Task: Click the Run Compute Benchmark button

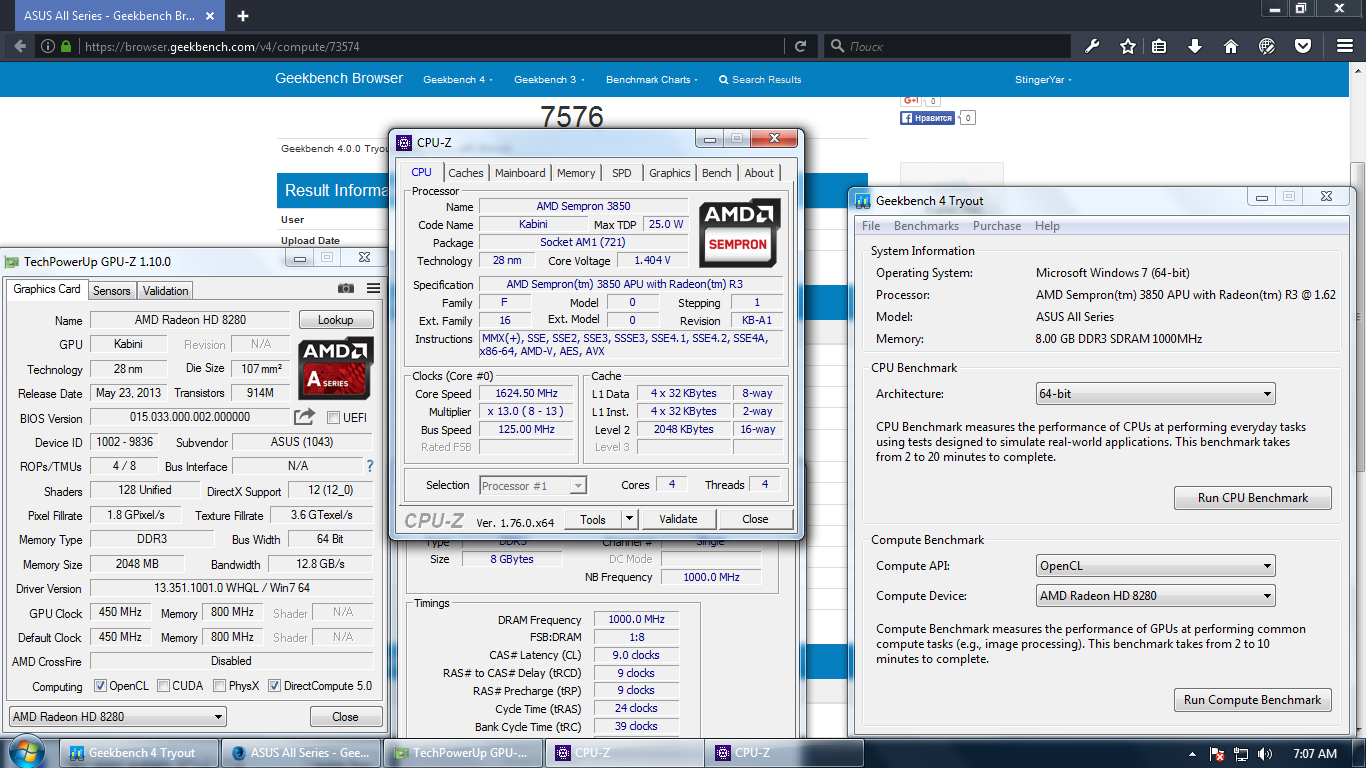Action: (x=1253, y=700)
